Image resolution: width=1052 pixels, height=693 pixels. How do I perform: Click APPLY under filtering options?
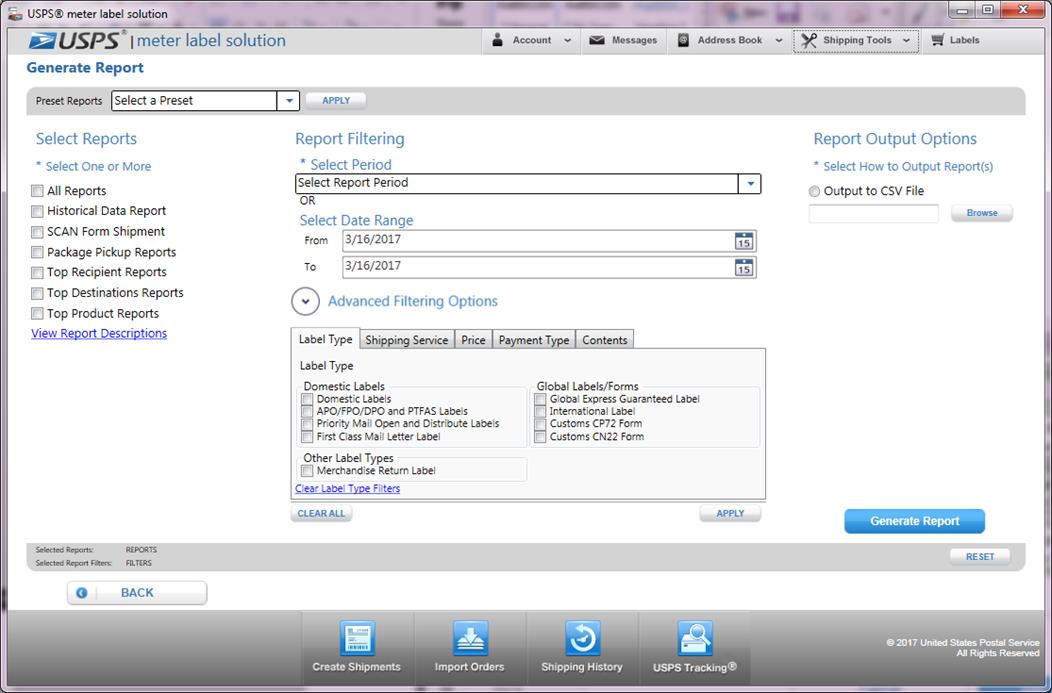730,513
